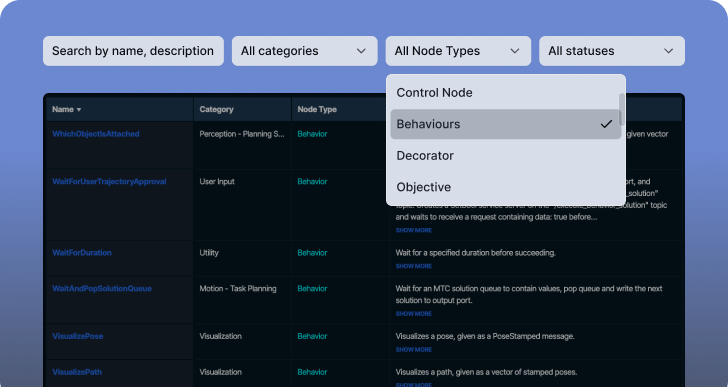Viewport: 728px width, 387px height.
Task: Click 'Visualizes a path, given as a vector' description
Action: (486, 372)
